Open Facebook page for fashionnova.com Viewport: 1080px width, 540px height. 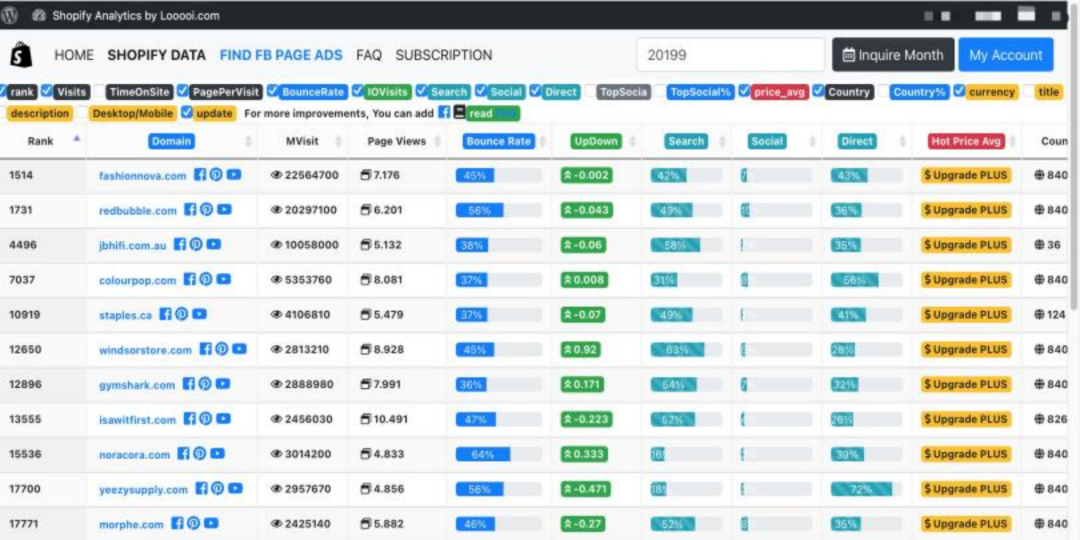click(x=200, y=175)
